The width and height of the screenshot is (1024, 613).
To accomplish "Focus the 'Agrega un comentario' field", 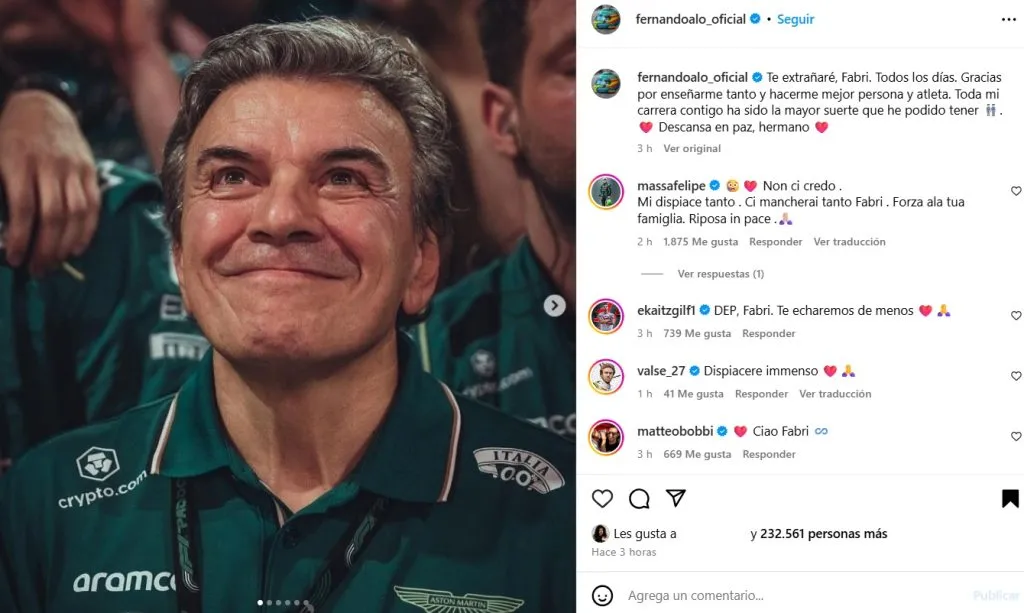I will click(780, 595).
